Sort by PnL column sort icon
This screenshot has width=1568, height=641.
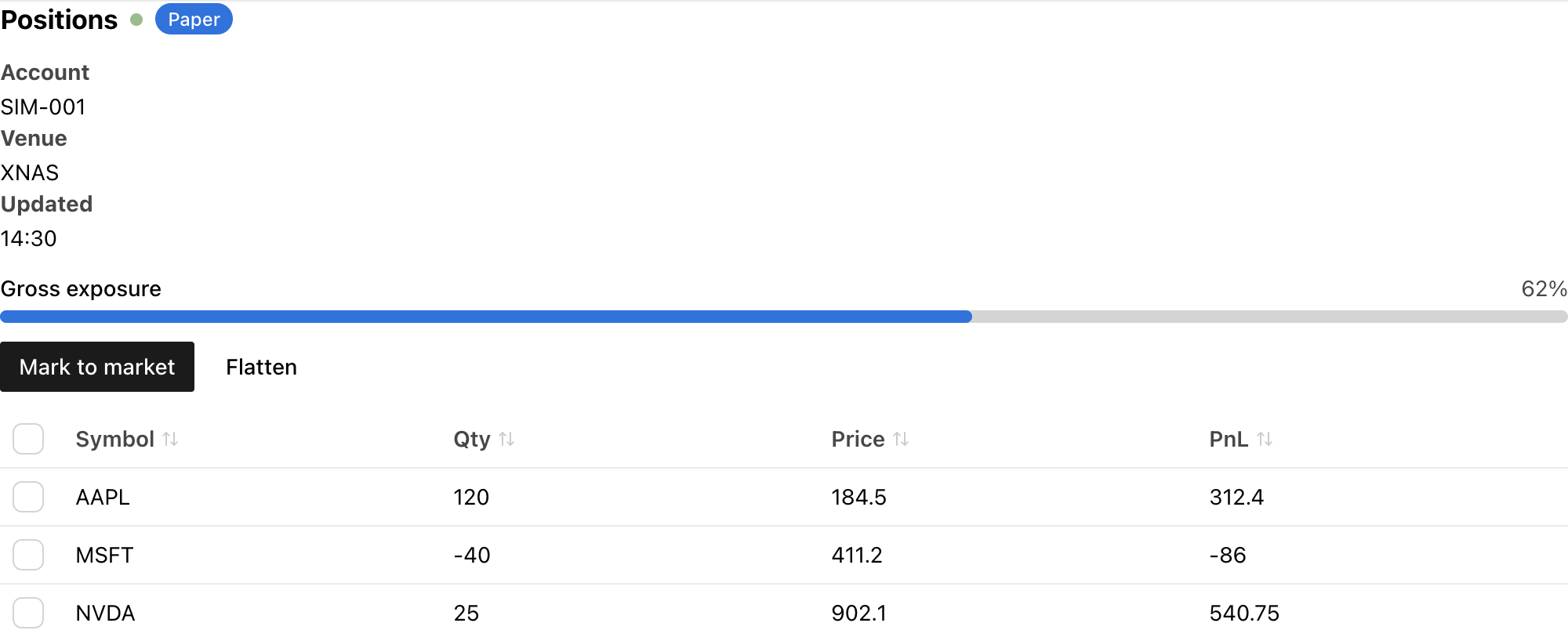(x=1265, y=439)
